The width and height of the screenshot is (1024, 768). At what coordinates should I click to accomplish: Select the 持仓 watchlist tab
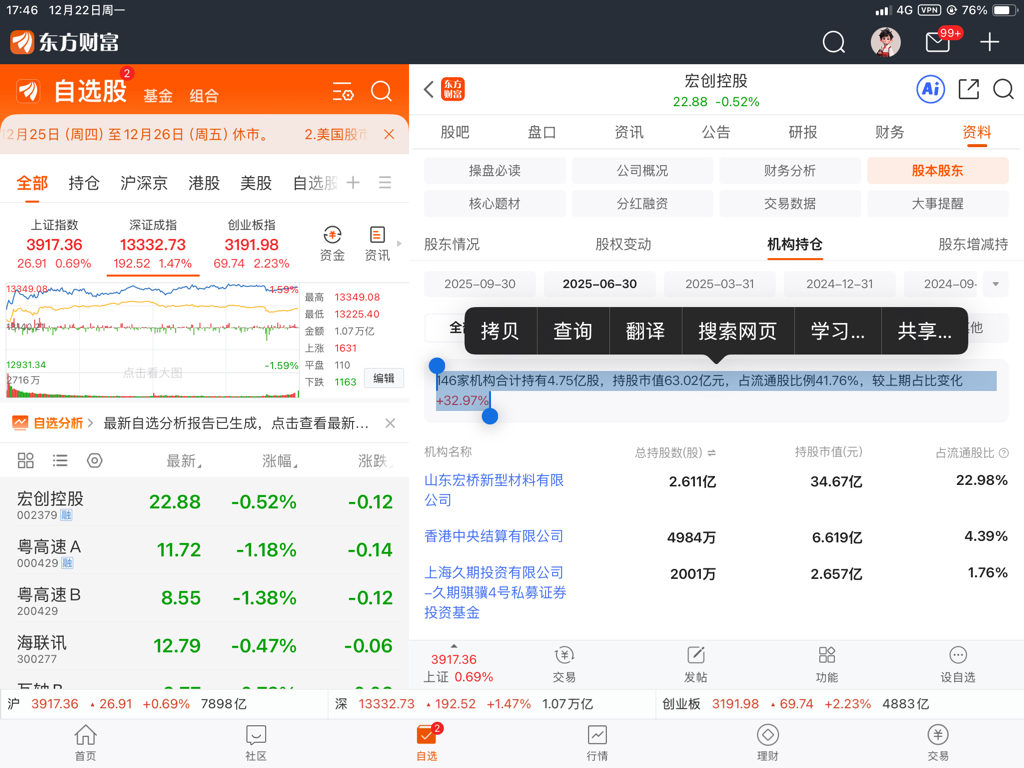[84, 183]
